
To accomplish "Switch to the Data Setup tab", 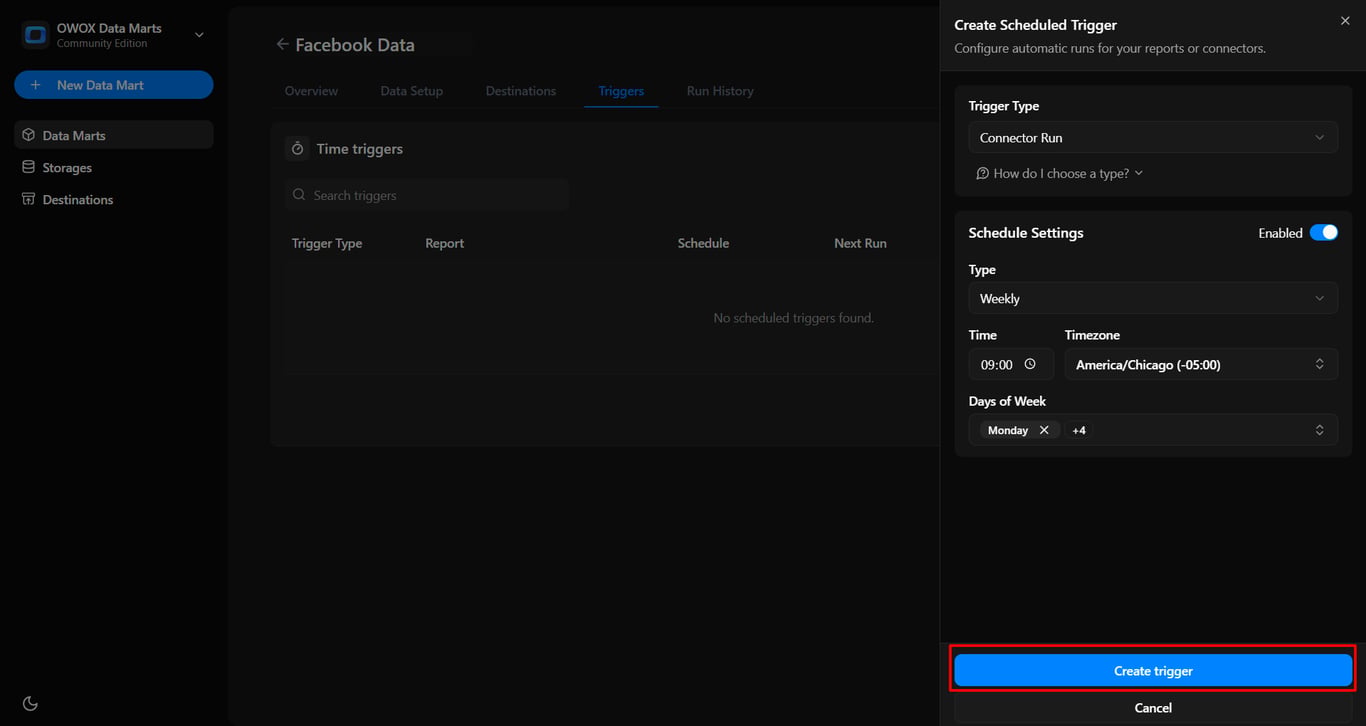I will (411, 91).
